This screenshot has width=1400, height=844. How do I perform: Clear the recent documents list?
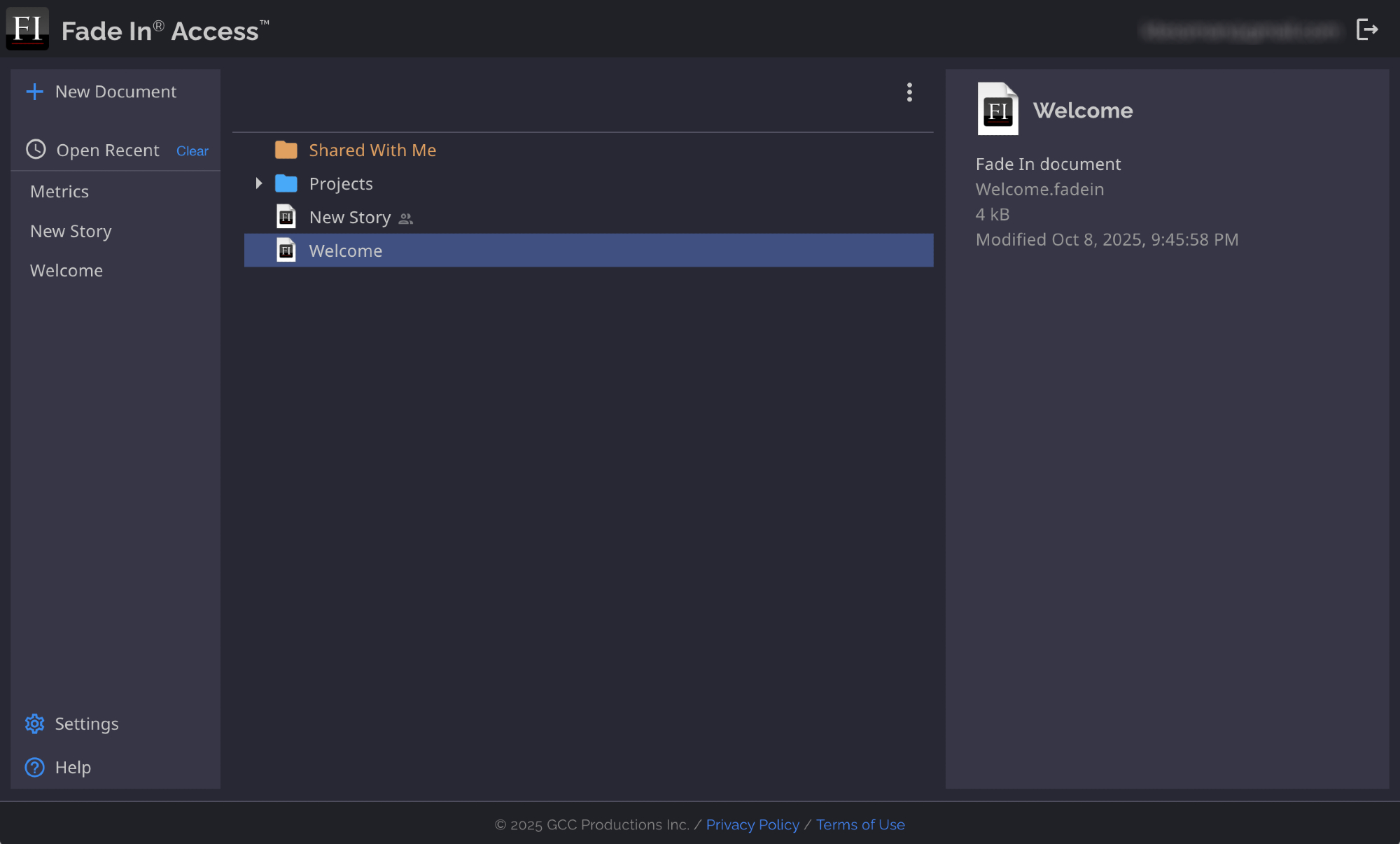(x=192, y=151)
